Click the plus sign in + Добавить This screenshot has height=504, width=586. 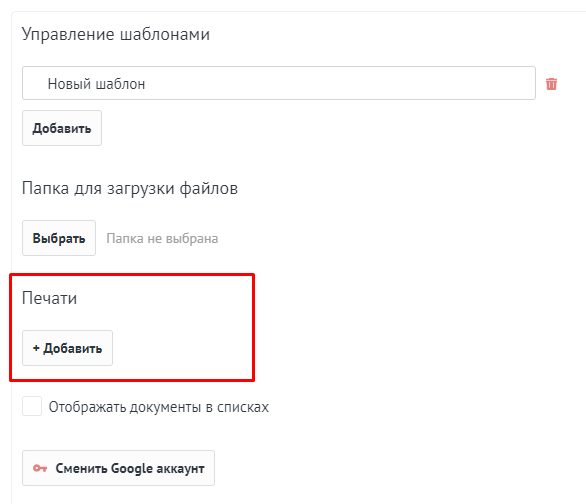36,348
